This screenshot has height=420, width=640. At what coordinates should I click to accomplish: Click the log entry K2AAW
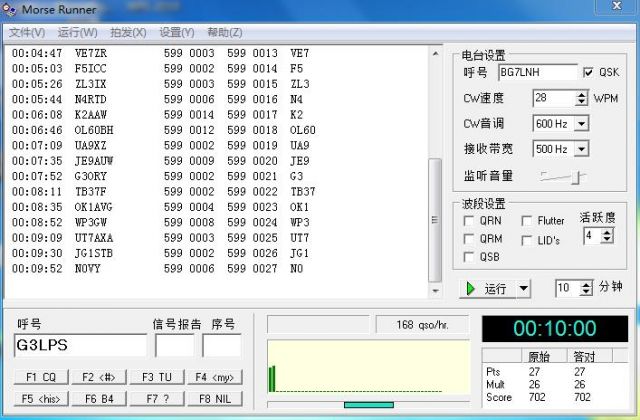pos(91,115)
